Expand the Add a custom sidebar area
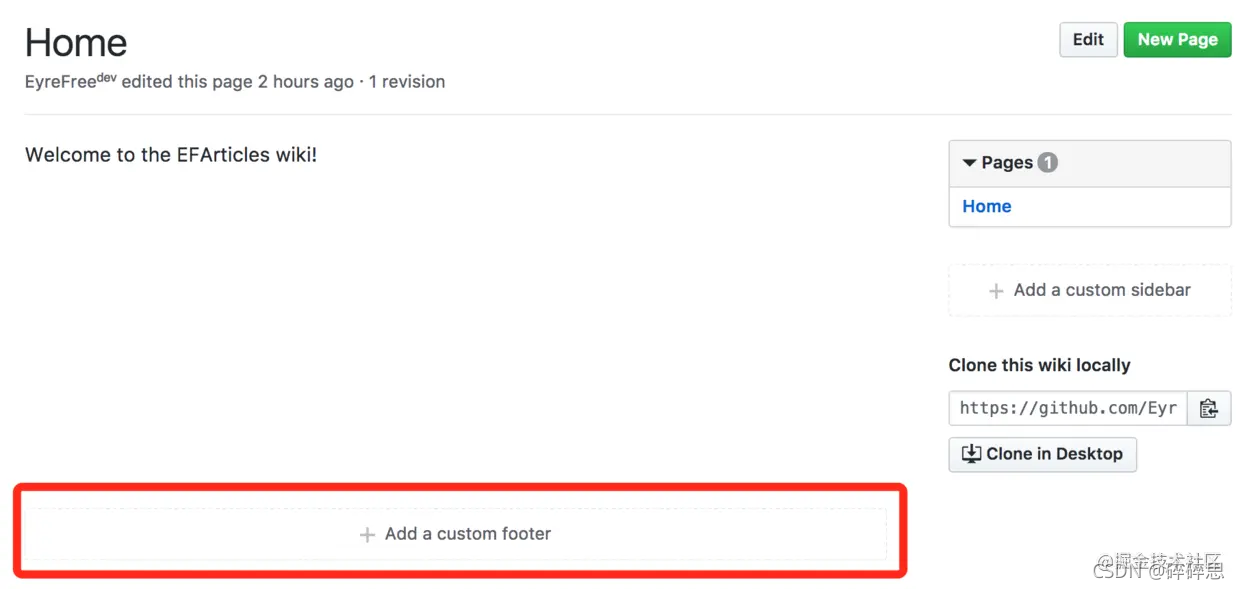Screen dimensions: 1240x589 tap(1089, 290)
